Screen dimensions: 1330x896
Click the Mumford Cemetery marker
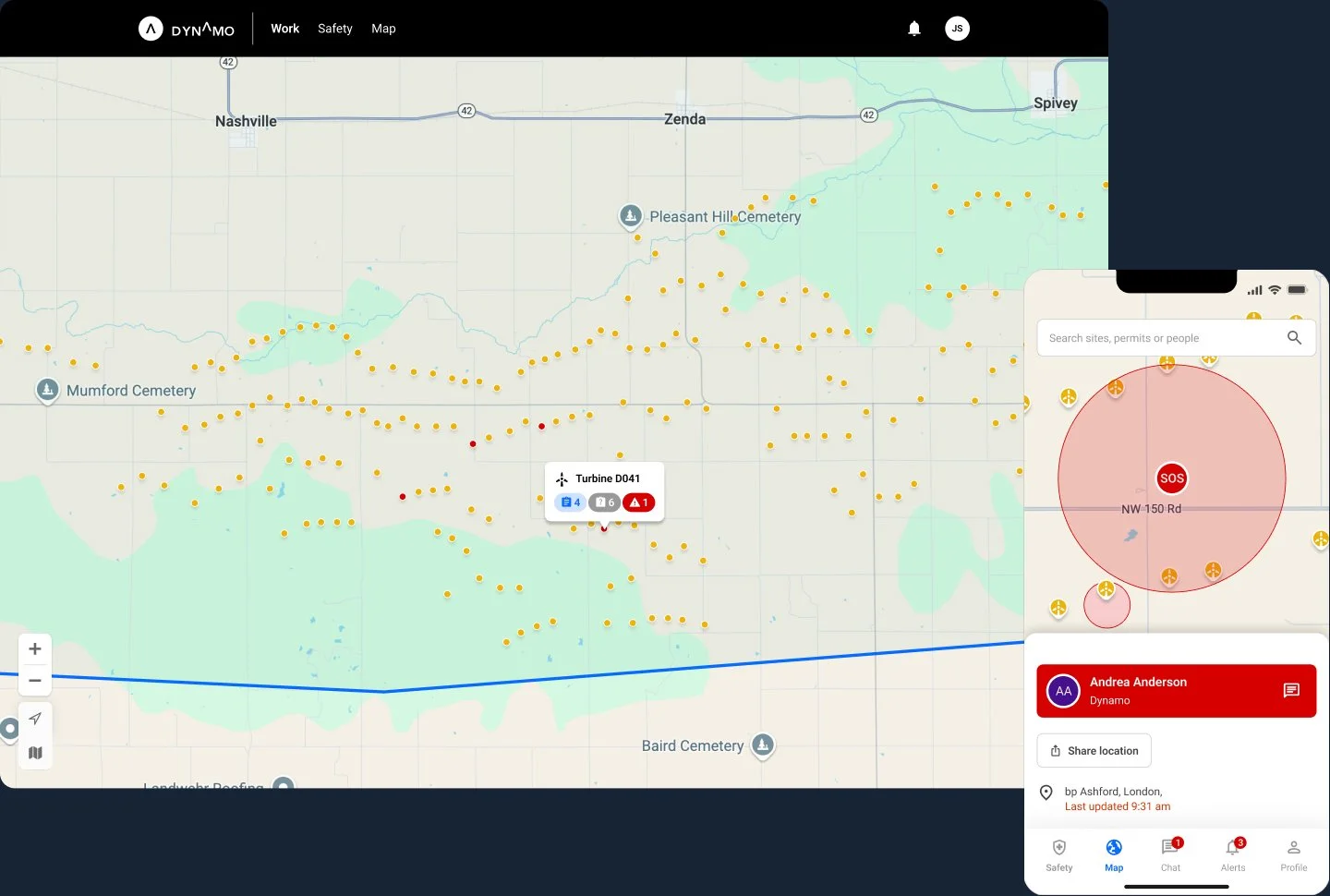click(x=47, y=390)
